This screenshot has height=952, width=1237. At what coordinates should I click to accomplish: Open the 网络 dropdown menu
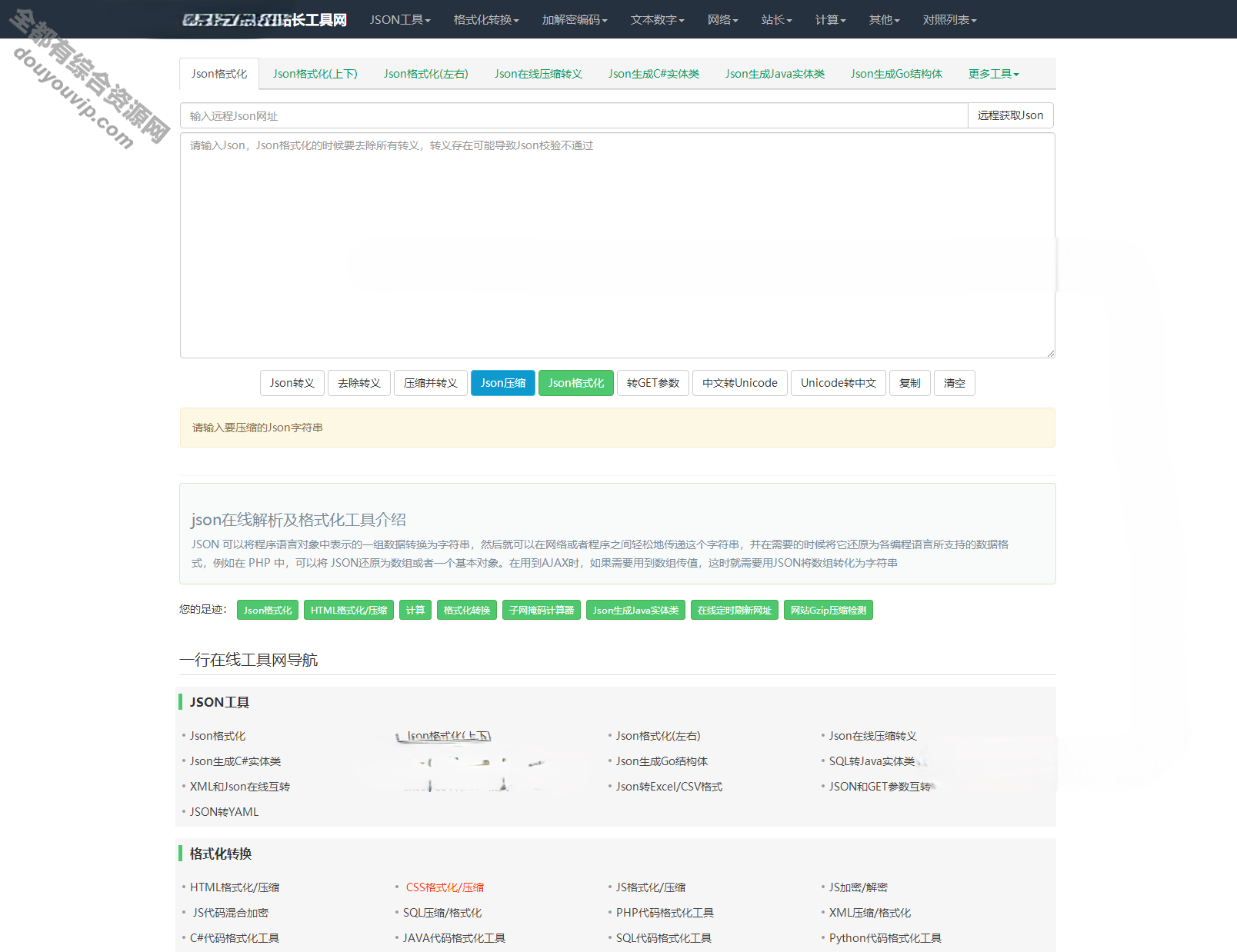723,20
